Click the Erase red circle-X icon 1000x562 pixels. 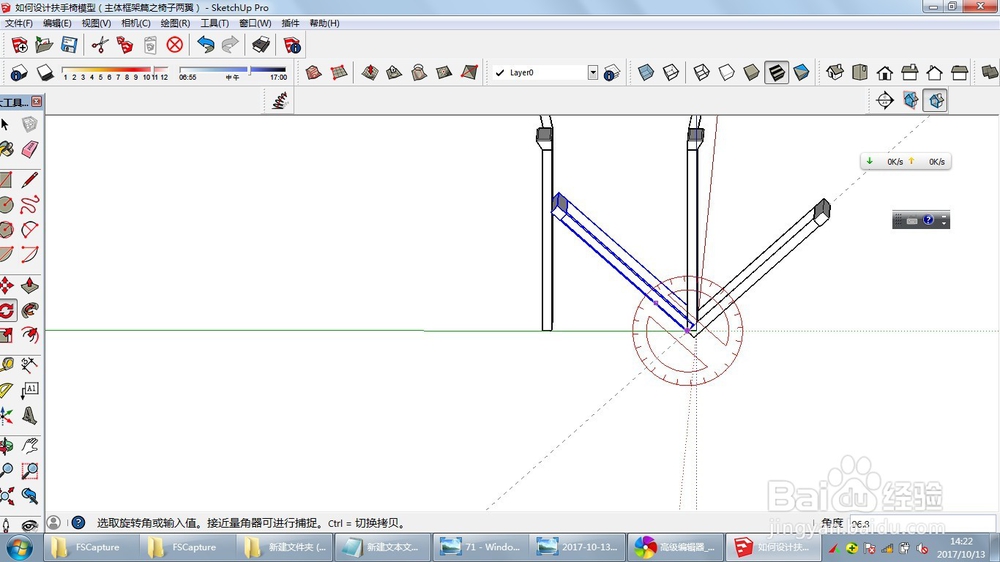tap(175, 45)
